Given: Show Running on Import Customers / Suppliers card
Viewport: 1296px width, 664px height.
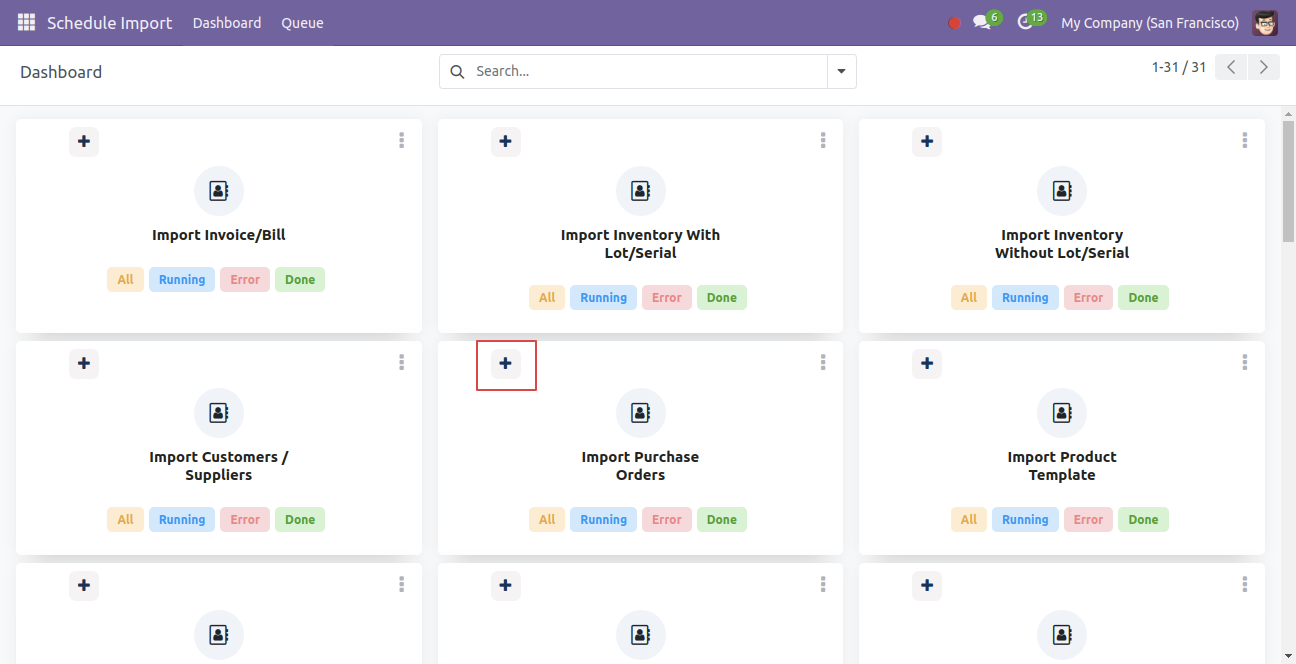Looking at the screenshot, I should pos(182,520).
